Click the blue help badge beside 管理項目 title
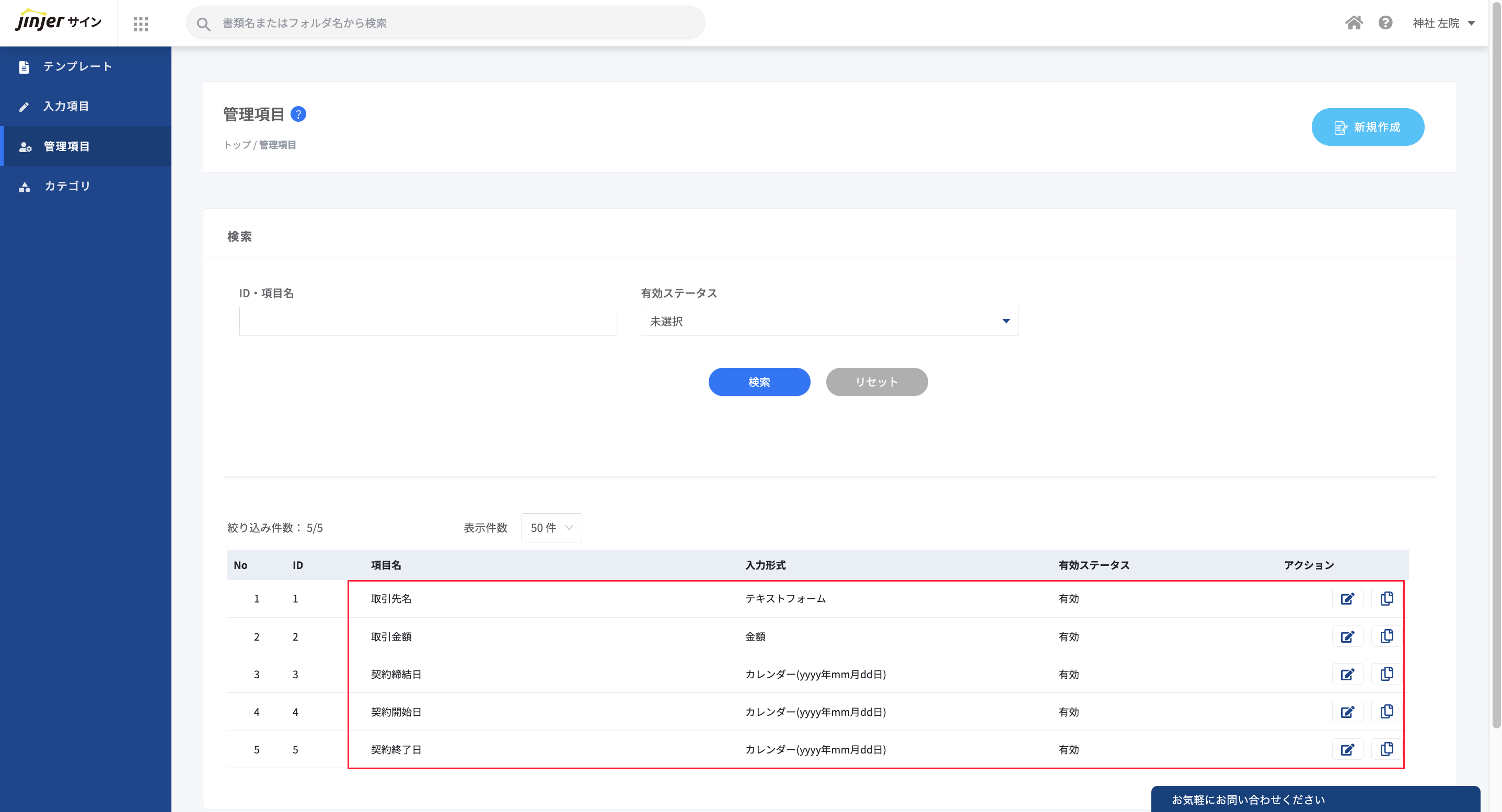The height and width of the screenshot is (812, 1502). (x=298, y=114)
